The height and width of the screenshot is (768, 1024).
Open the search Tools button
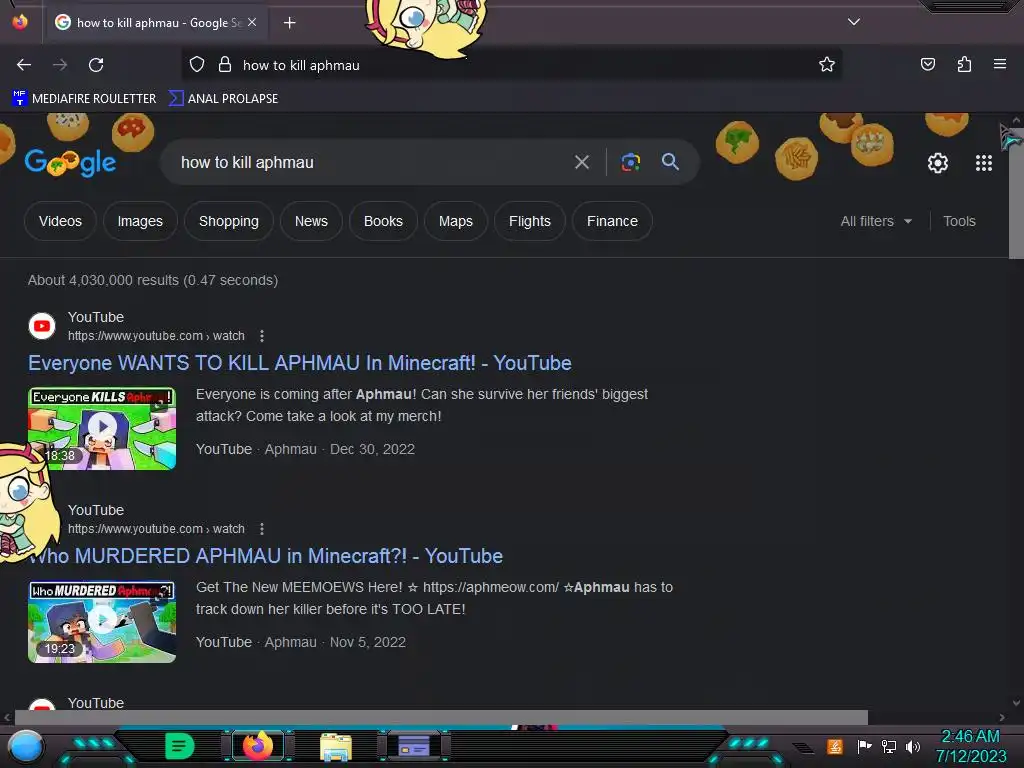[959, 221]
